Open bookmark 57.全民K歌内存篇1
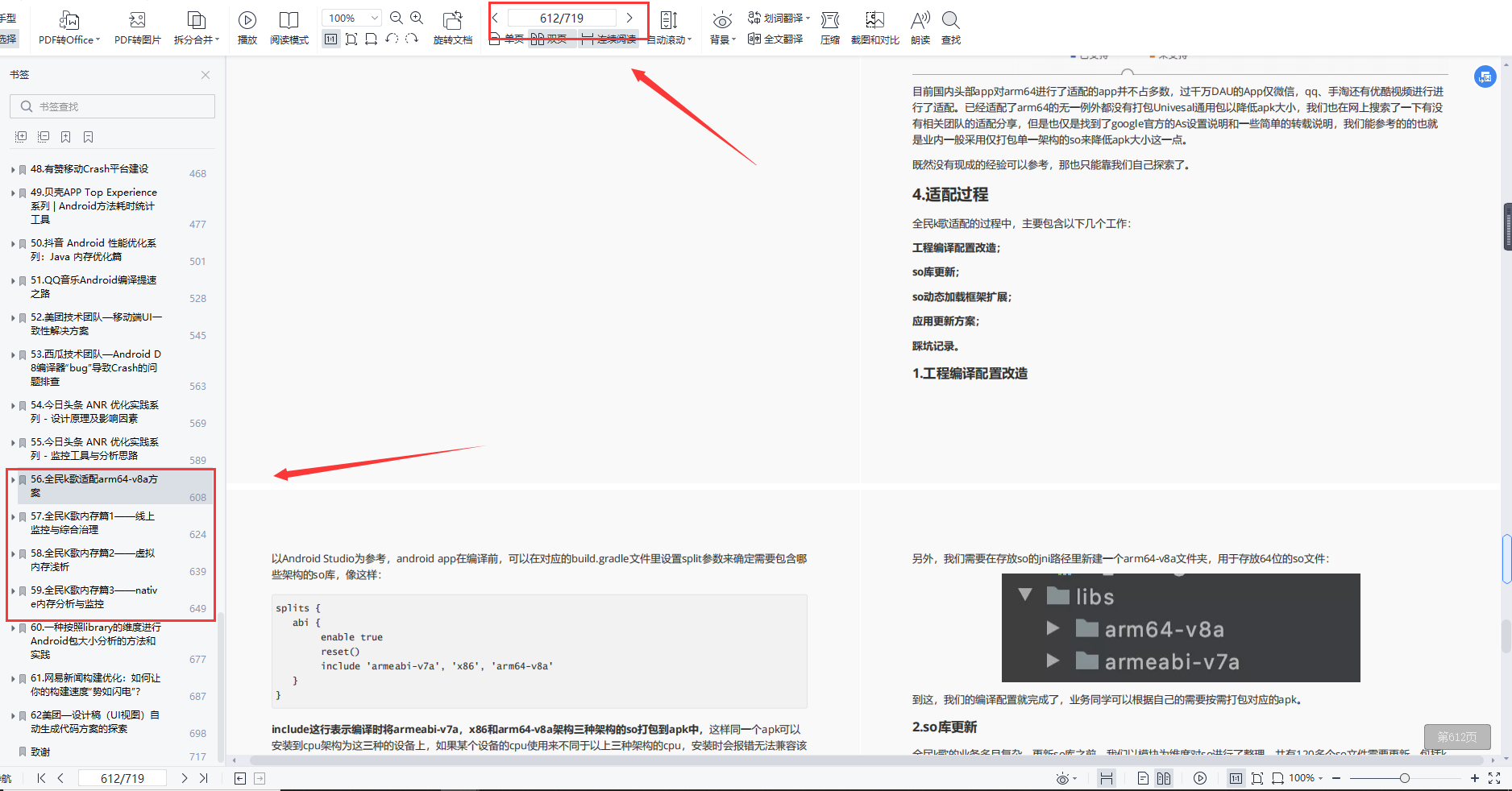The height and width of the screenshot is (791, 1512). (93, 523)
